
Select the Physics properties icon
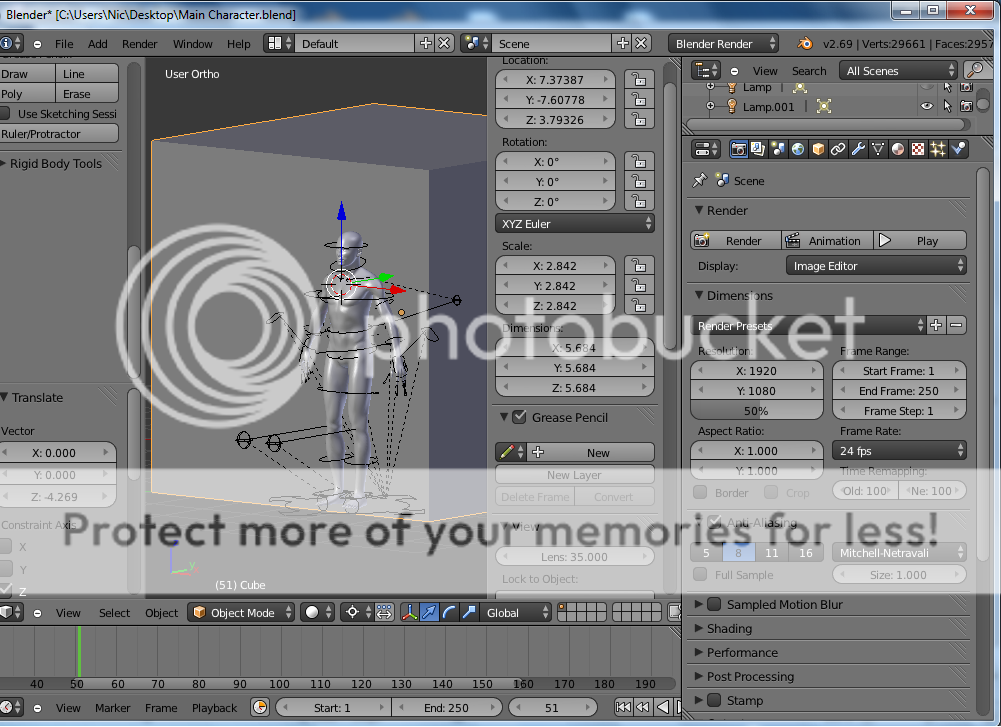coord(957,149)
